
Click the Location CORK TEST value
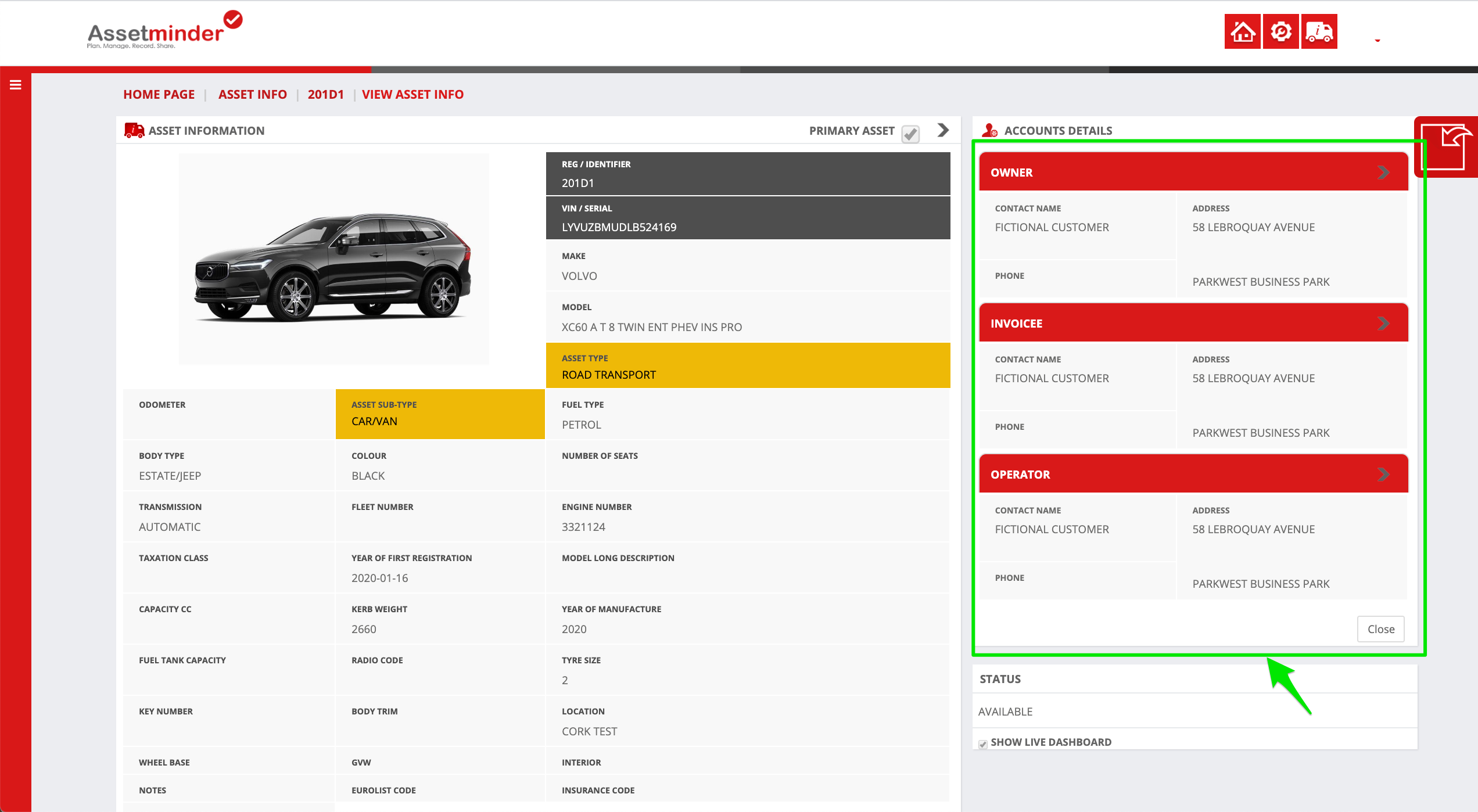[x=589, y=731]
